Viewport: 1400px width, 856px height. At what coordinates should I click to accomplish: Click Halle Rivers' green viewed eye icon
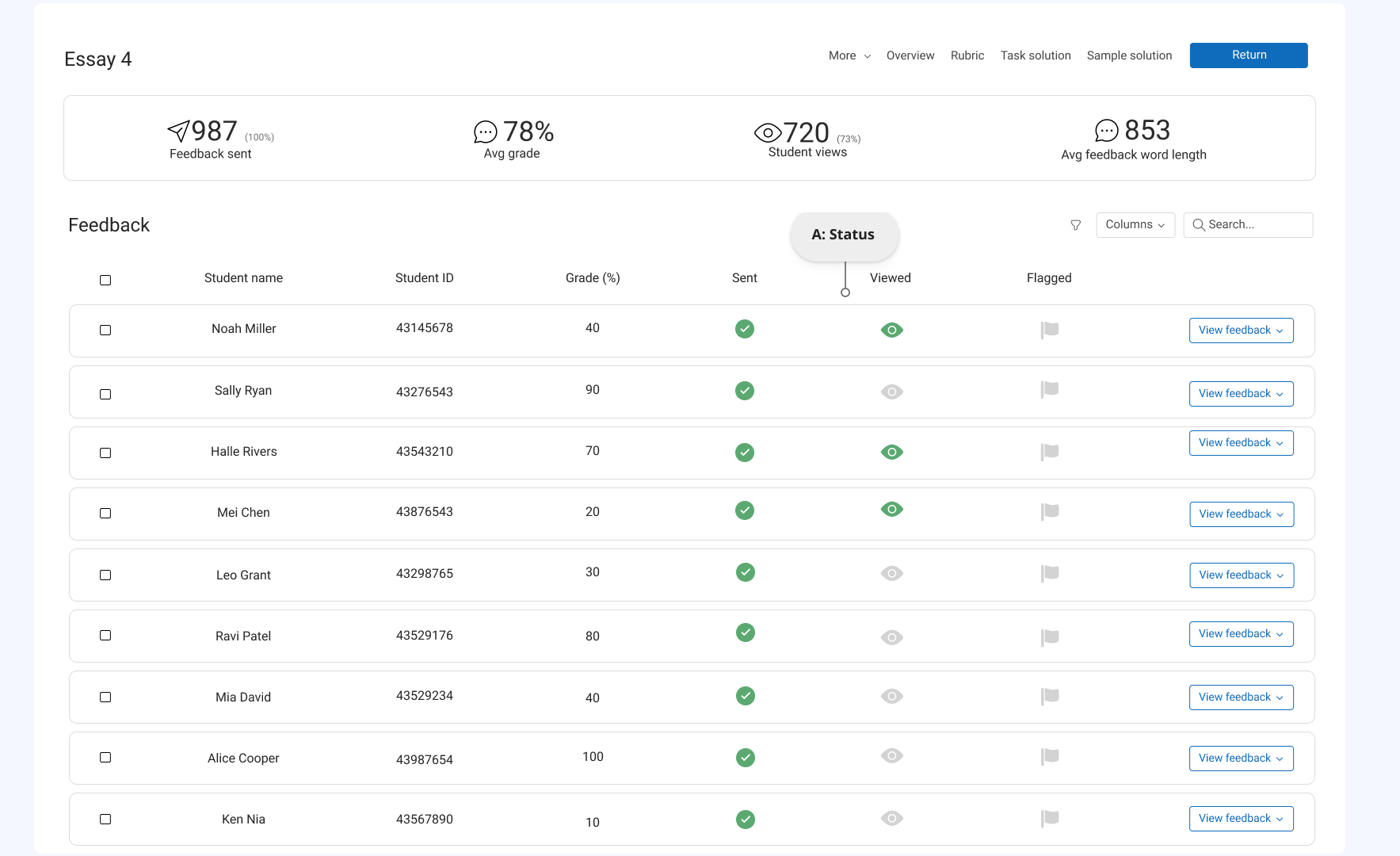point(892,452)
